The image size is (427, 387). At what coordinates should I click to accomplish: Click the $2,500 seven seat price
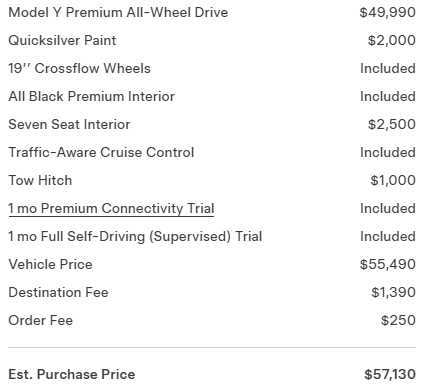pyautogui.click(x=392, y=125)
